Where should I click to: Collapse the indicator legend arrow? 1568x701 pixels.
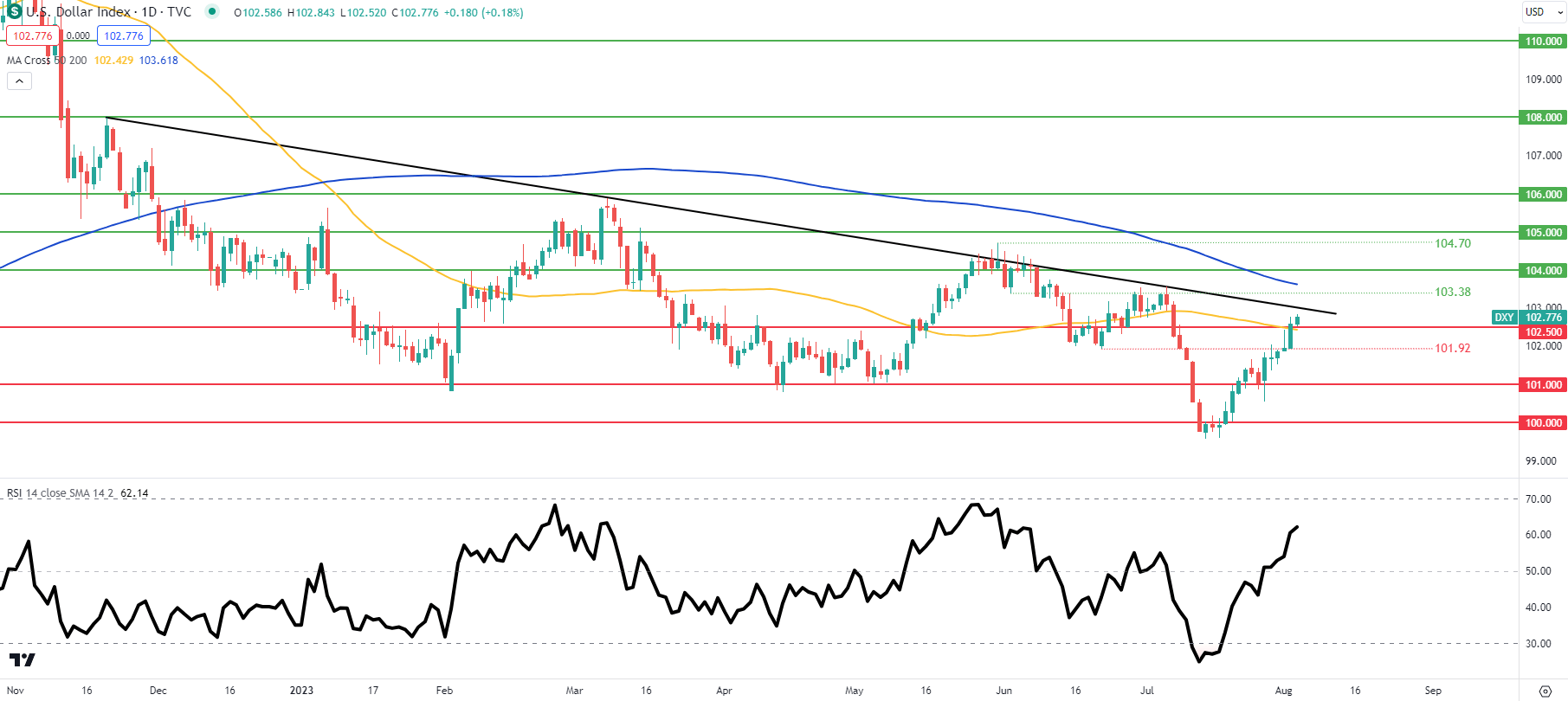tap(19, 80)
